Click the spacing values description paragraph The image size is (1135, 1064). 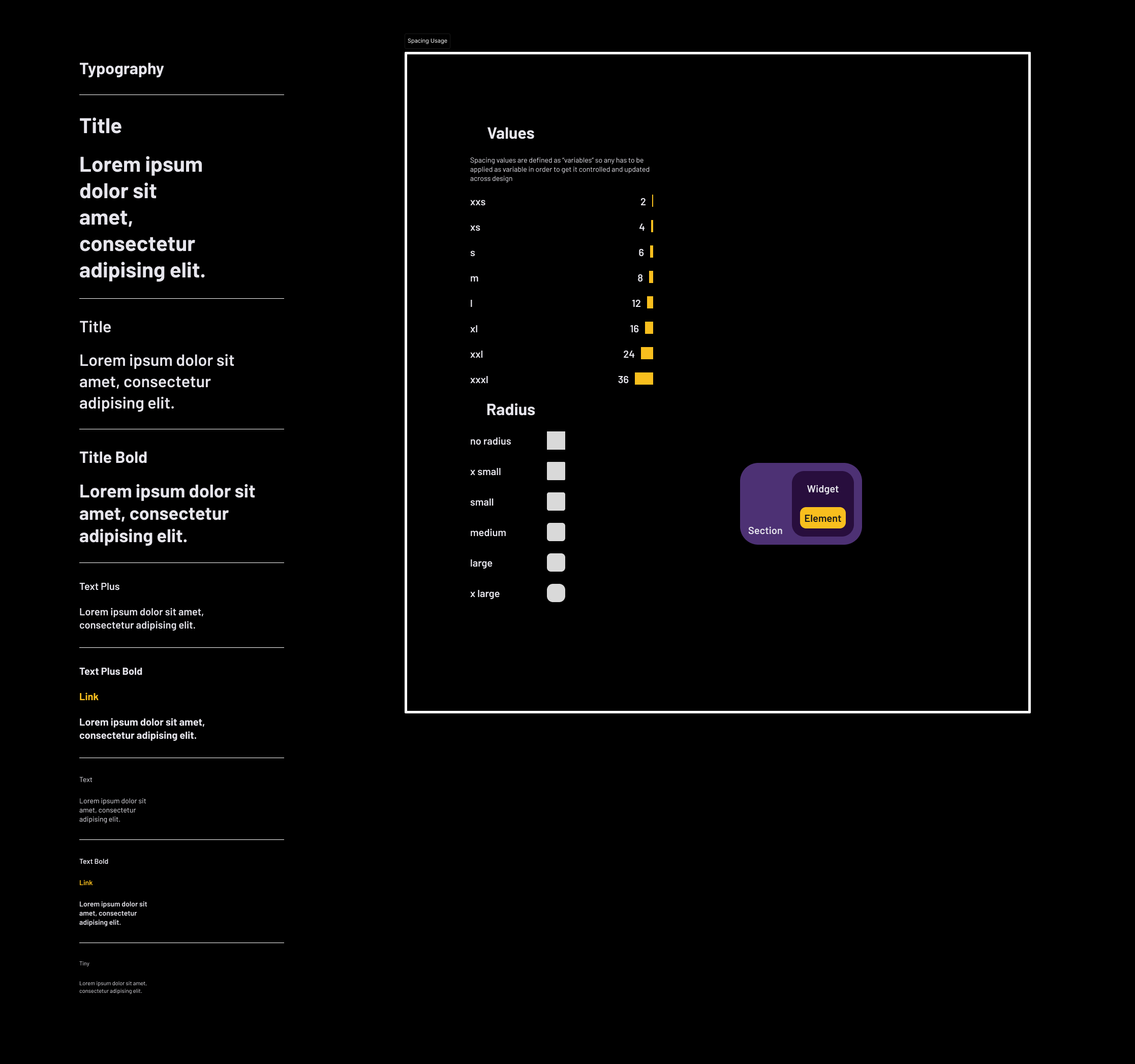point(560,170)
